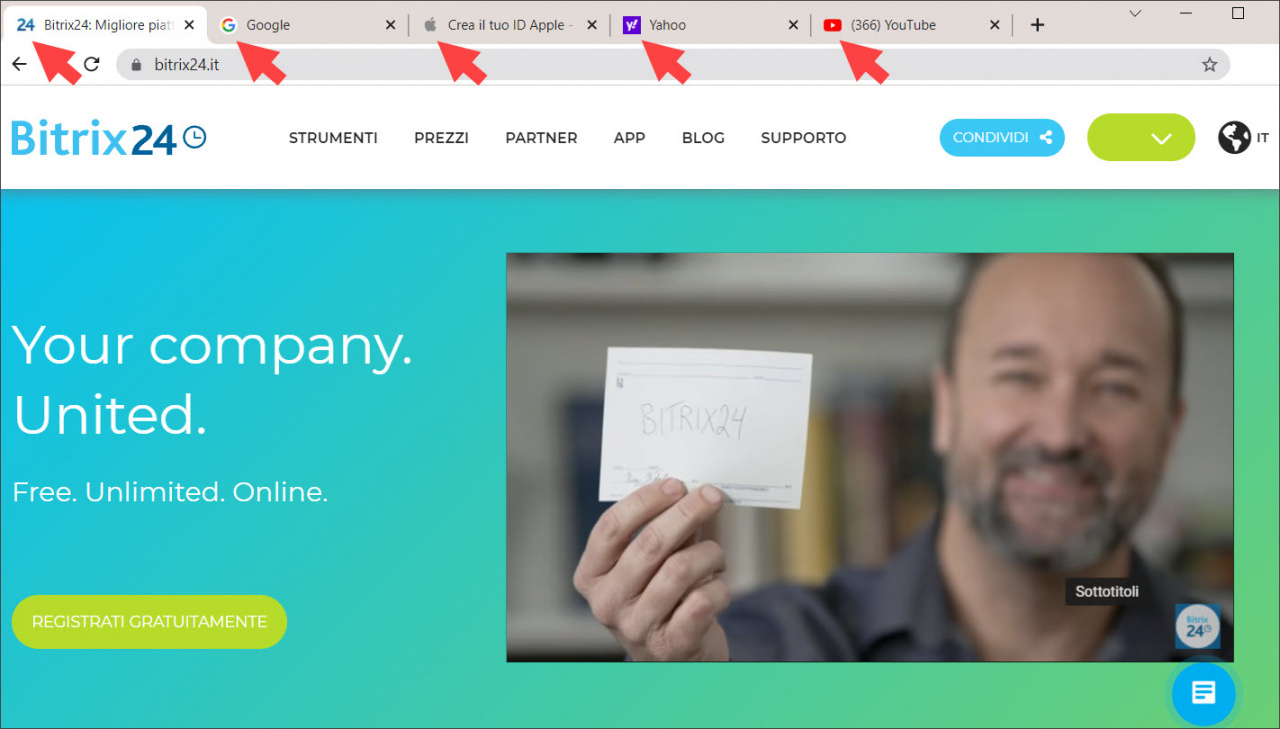The height and width of the screenshot is (729, 1280).
Task: Open the tab search chevron
Action: coord(1136,13)
